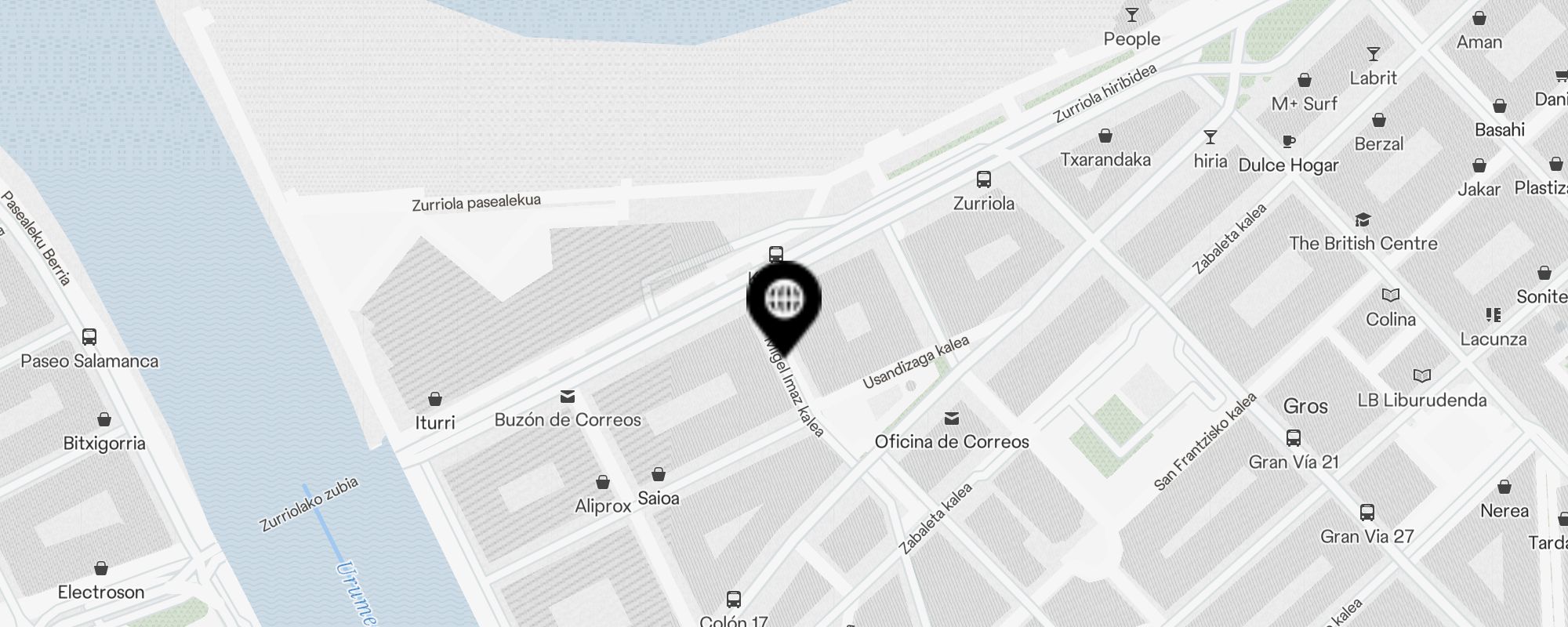Select the Gran Via 27 bus stop
Viewport: 1568px width, 627px height.
1367,513
